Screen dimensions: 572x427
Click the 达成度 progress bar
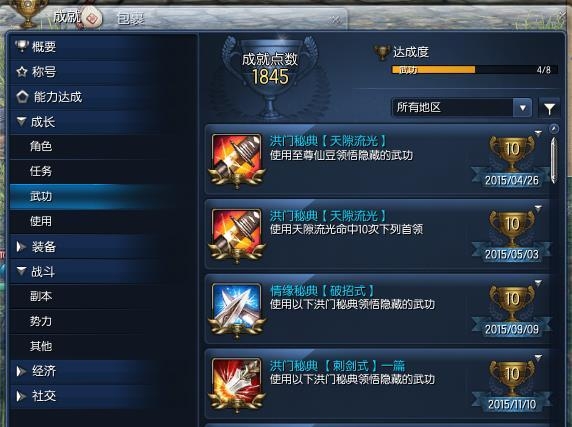(475, 70)
